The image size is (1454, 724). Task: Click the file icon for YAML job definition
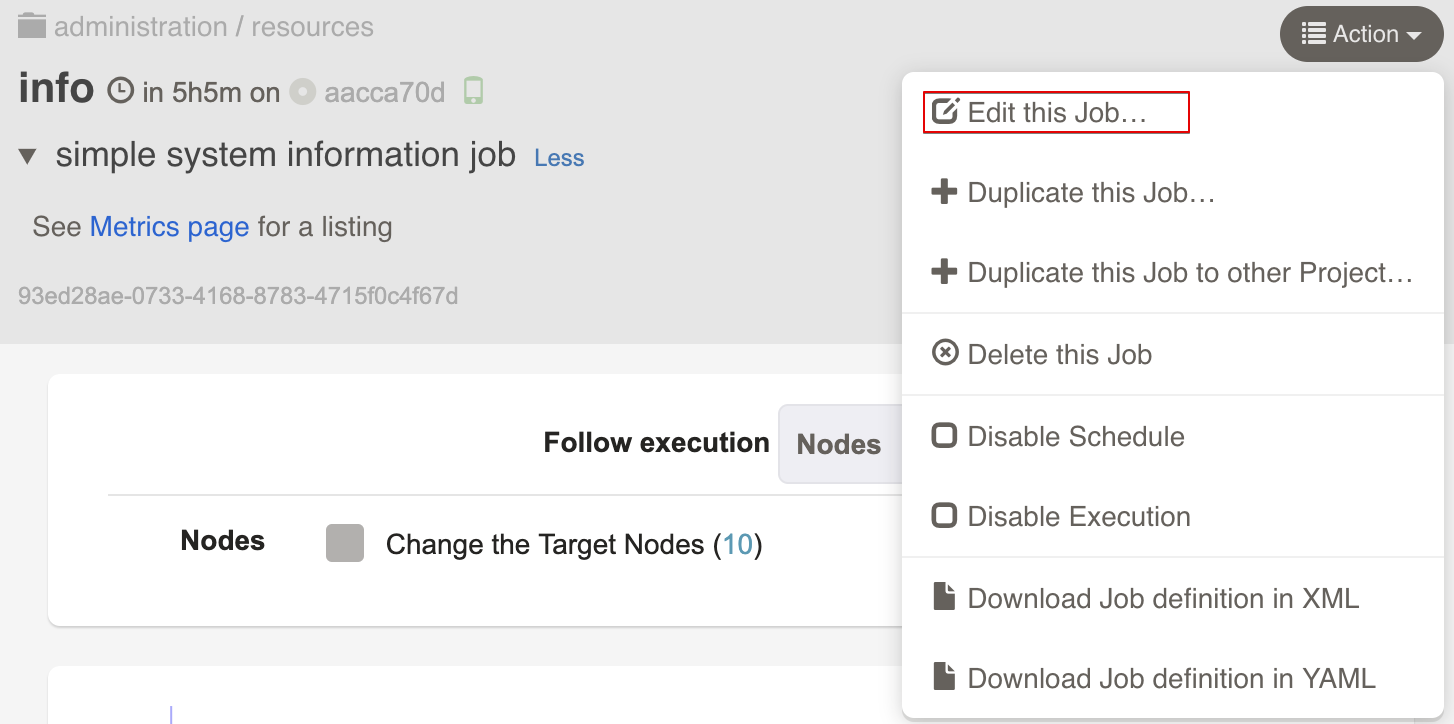pyautogui.click(x=944, y=677)
